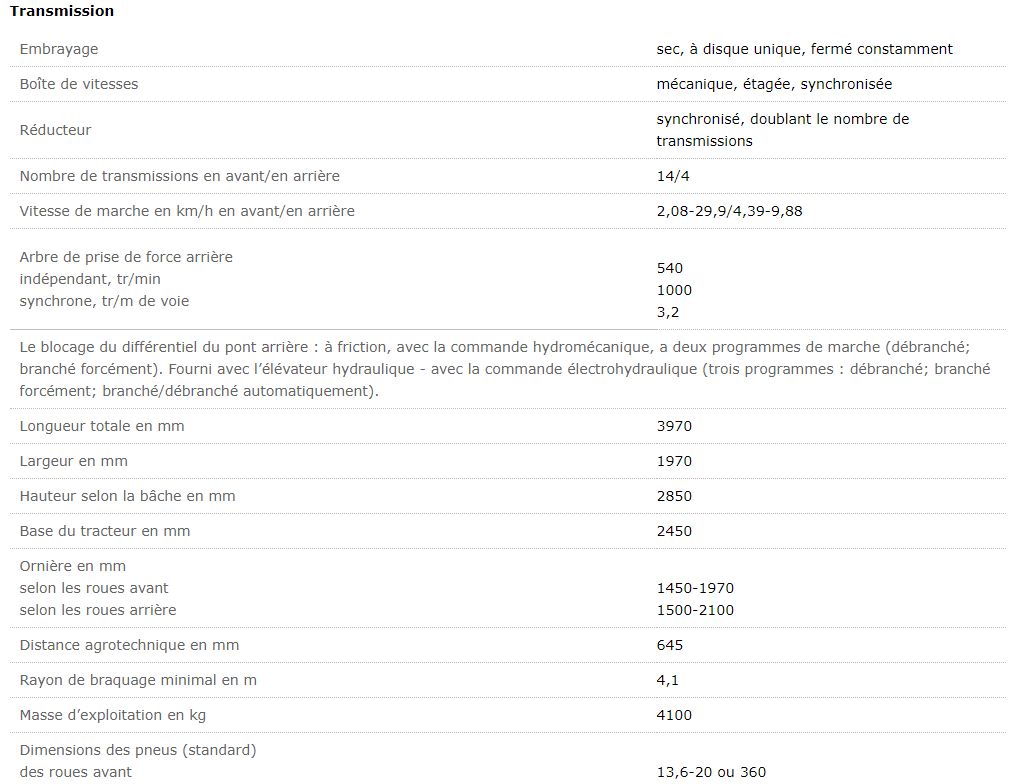Click the Distance agrotechnique en mm label
The width and height of the screenshot is (1022, 784).
[130, 645]
